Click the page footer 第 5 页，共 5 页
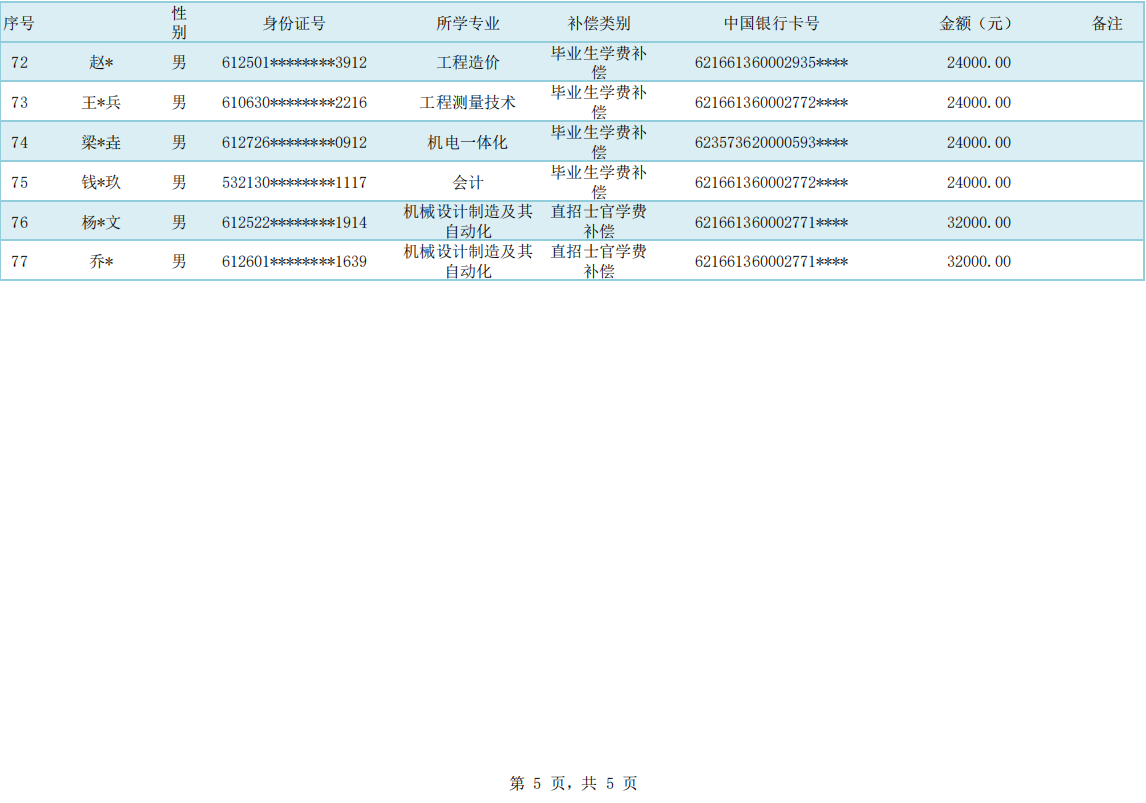 point(573,784)
